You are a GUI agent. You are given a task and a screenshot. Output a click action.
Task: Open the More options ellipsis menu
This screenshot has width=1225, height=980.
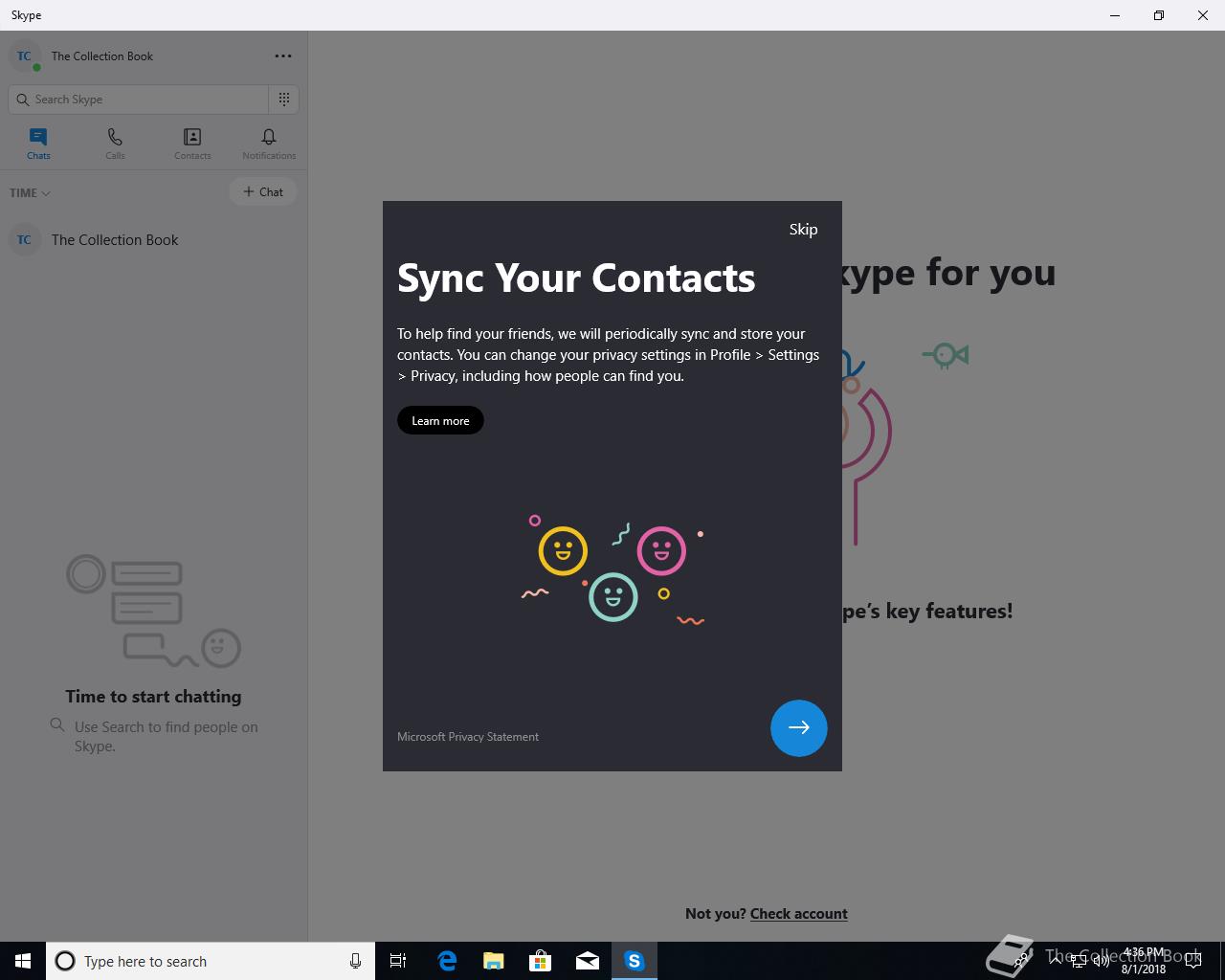click(x=283, y=56)
